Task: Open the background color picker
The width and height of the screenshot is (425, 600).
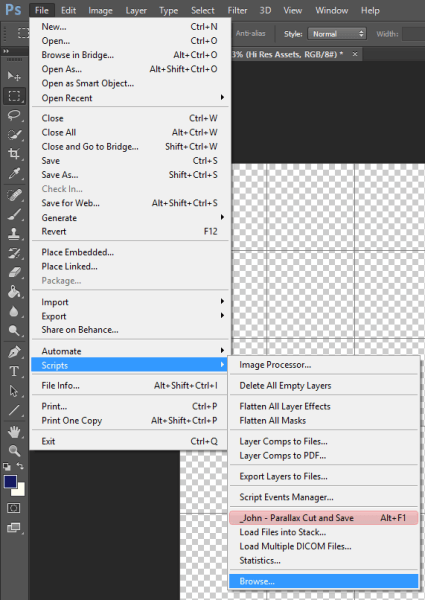Action: click(20, 491)
